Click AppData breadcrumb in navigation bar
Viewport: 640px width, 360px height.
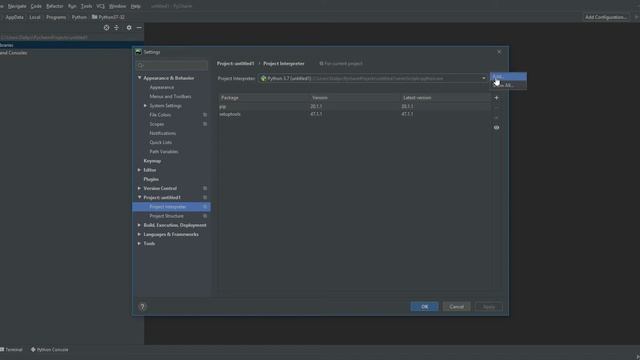click(x=15, y=17)
